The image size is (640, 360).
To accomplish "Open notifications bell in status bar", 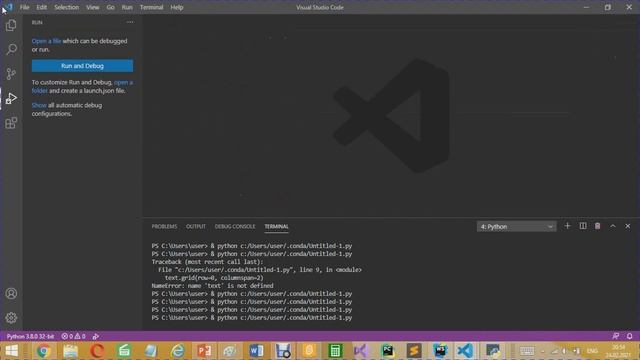I will click(629, 336).
